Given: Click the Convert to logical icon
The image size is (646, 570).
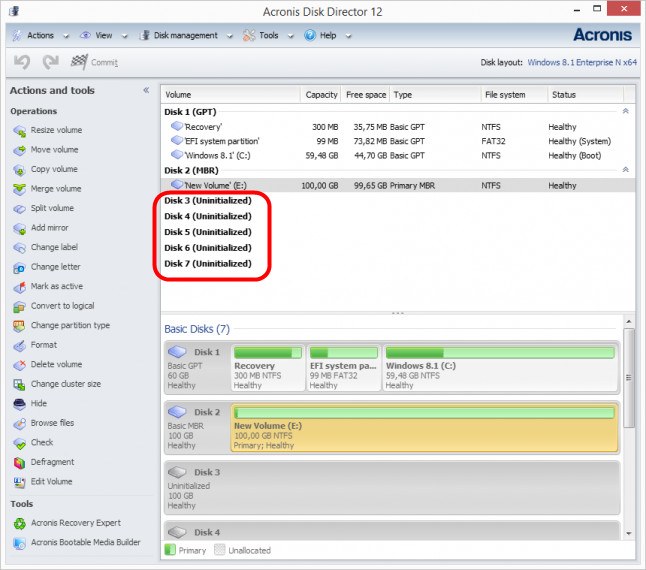Looking at the screenshot, I should (x=19, y=306).
